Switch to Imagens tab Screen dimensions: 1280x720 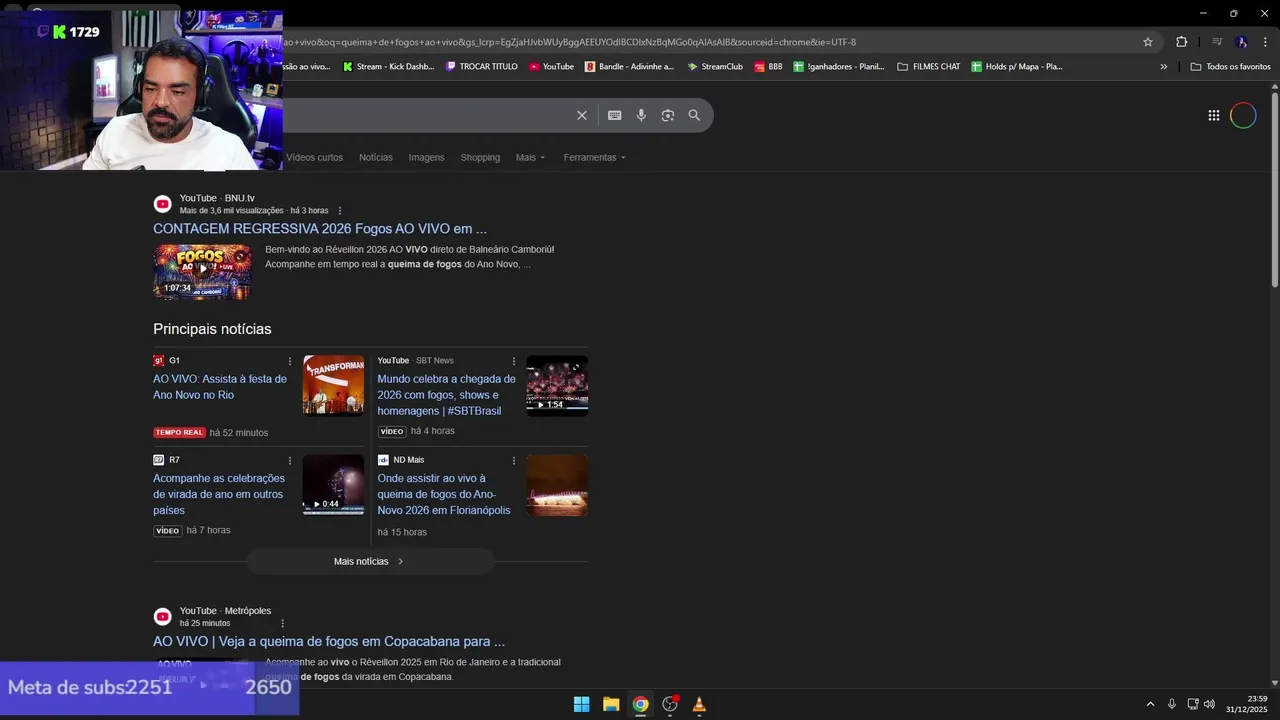click(426, 157)
